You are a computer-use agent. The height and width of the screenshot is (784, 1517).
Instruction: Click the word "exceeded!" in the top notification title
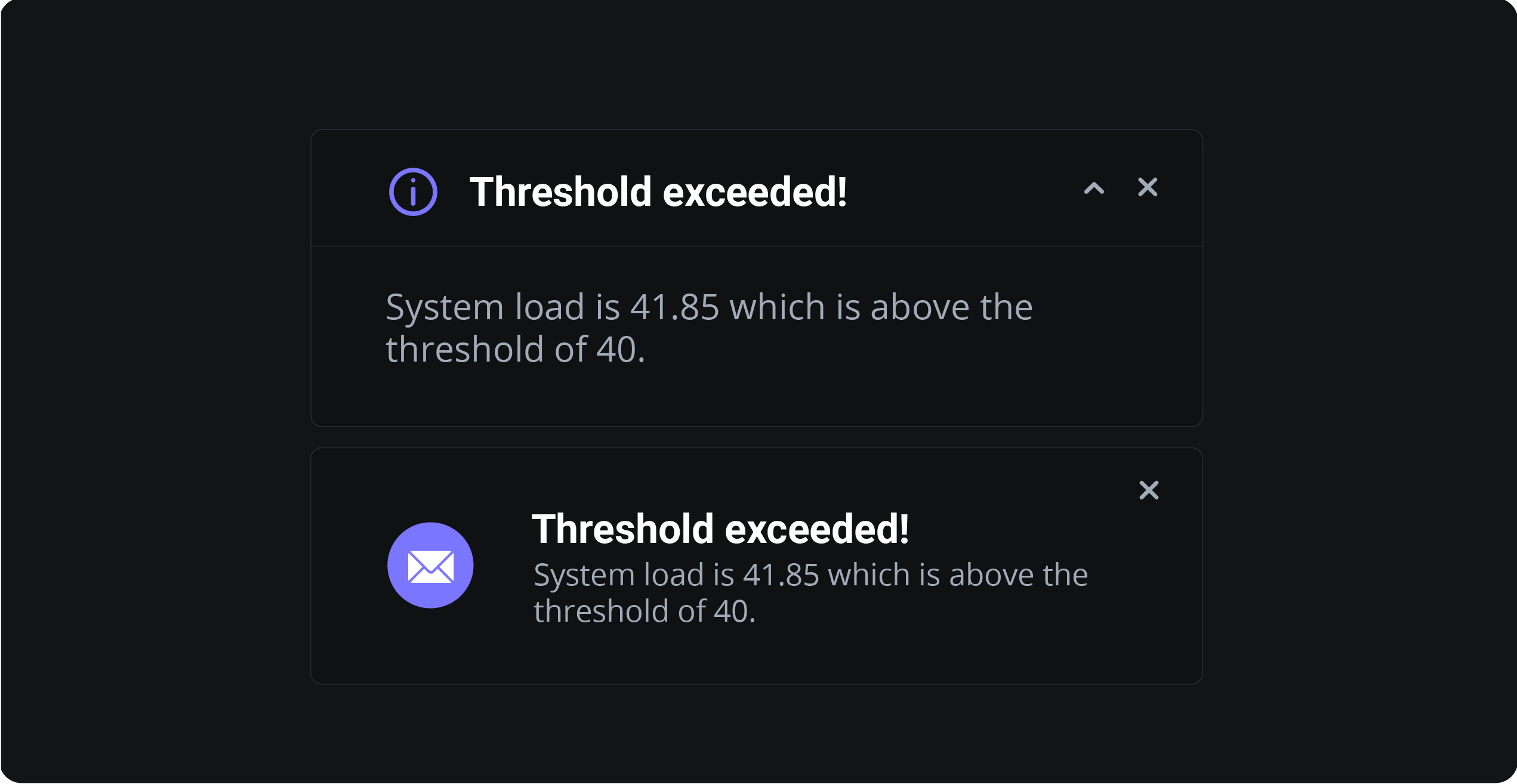(x=754, y=192)
